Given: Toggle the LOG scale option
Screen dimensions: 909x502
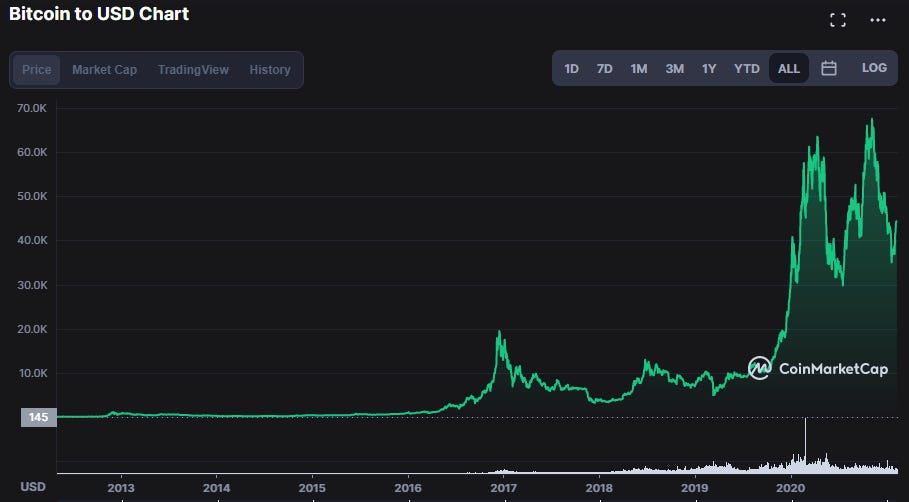Looking at the screenshot, I should (874, 68).
